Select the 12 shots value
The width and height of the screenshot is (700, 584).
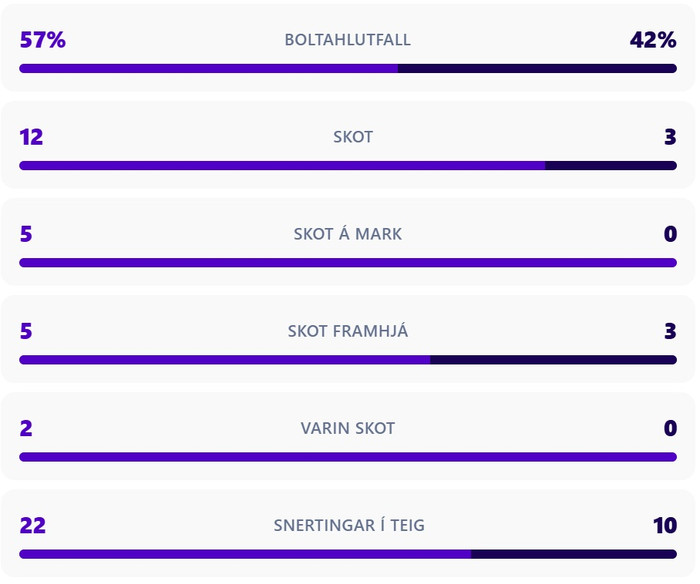point(31,137)
